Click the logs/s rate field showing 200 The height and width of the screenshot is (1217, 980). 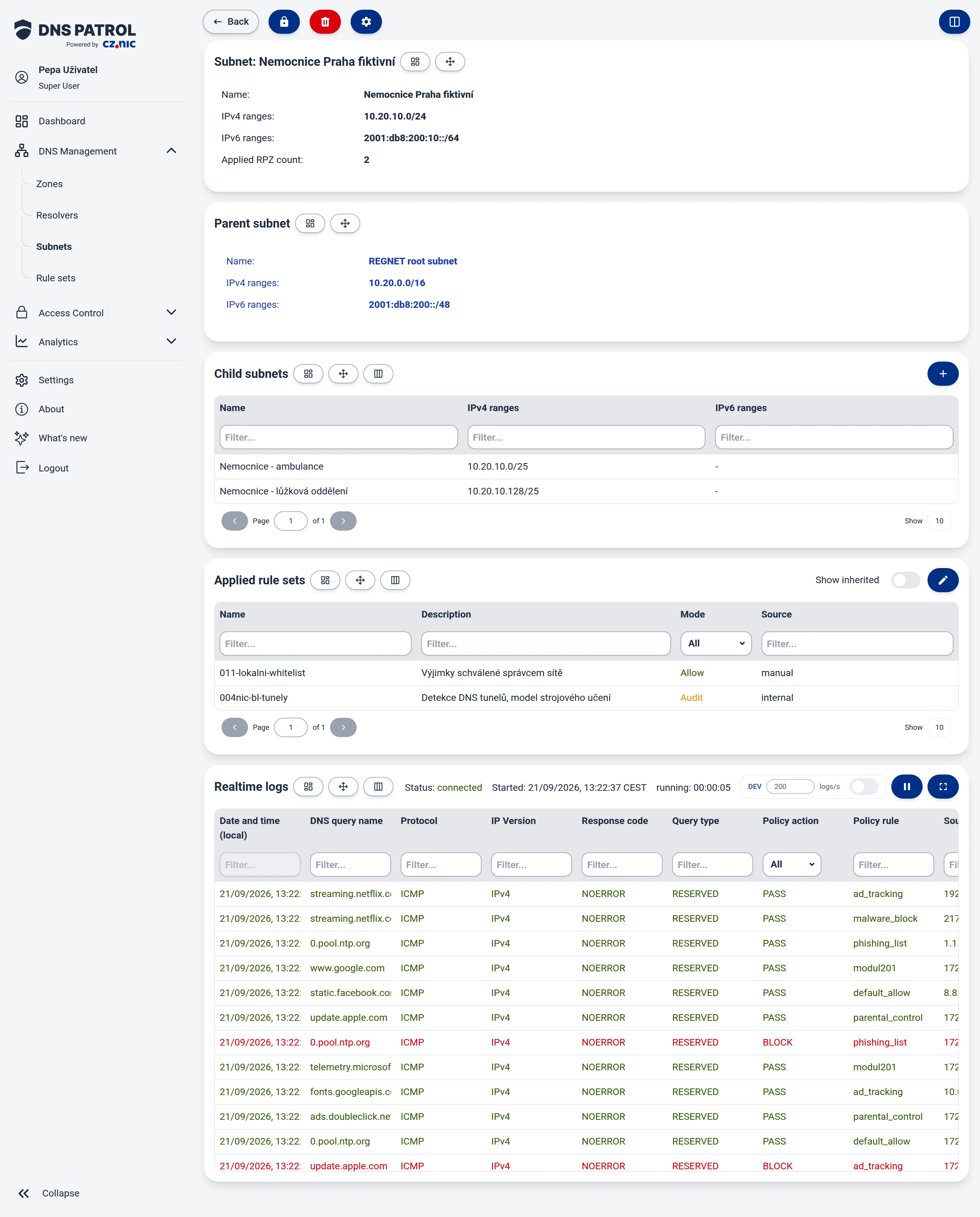click(x=790, y=787)
